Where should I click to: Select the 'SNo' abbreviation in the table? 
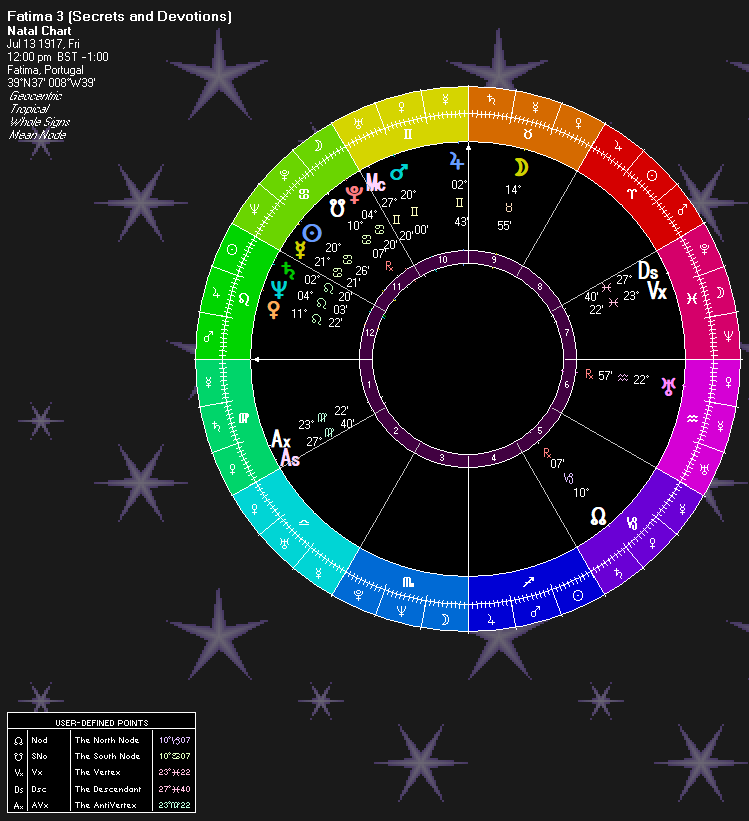coord(39,756)
